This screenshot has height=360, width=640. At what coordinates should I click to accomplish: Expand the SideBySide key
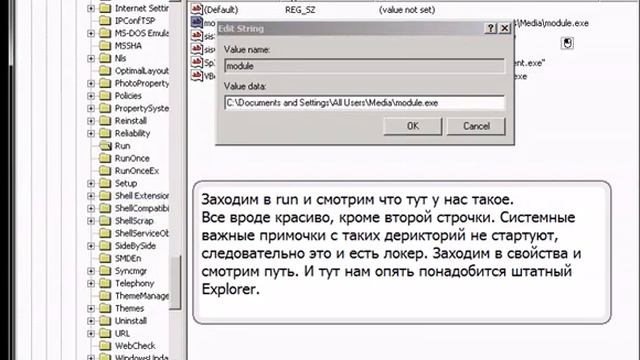[x=91, y=246]
